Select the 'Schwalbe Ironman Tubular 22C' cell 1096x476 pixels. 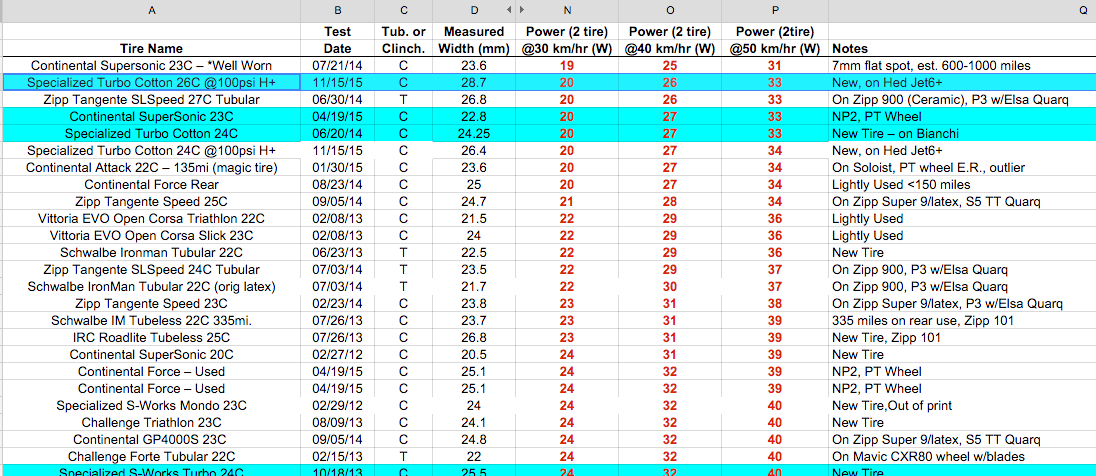pyautogui.click(x=152, y=252)
